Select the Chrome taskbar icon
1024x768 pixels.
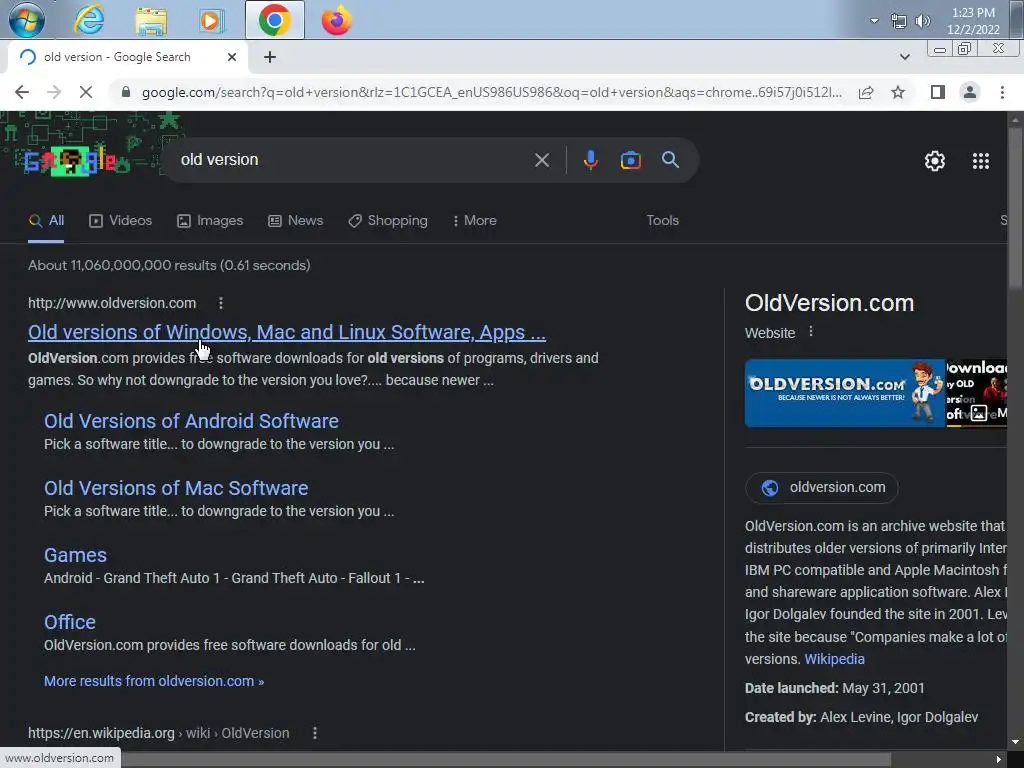[274, 20]
